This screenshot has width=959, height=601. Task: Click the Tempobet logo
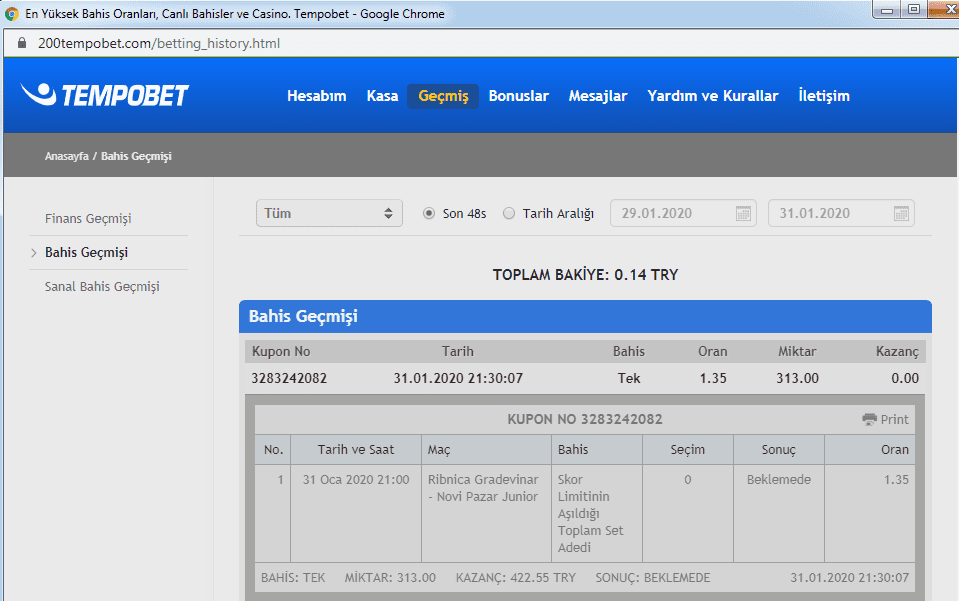(105, 95)
